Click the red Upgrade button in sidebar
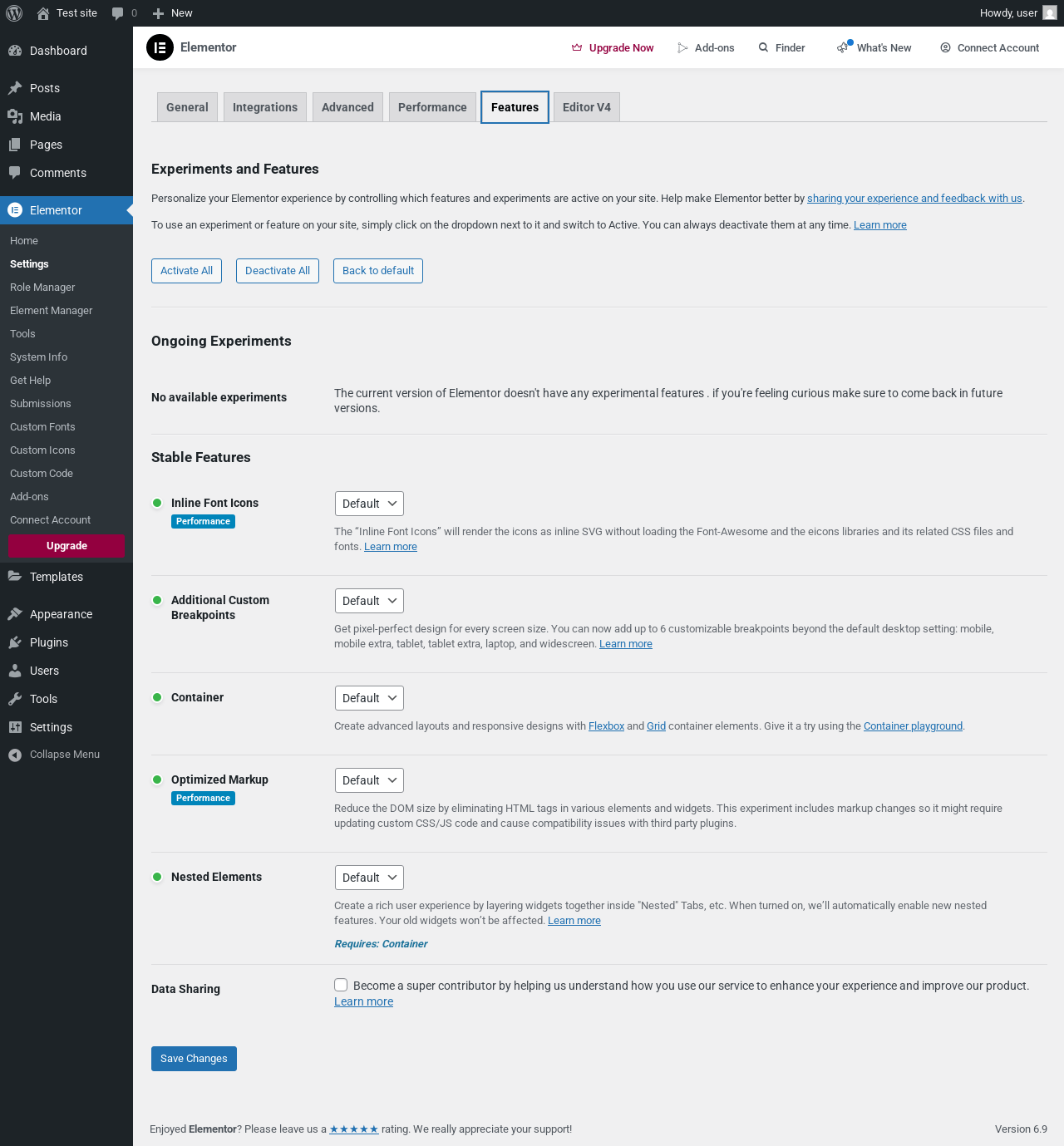The image size is (1064, 1146). [66, 546]
